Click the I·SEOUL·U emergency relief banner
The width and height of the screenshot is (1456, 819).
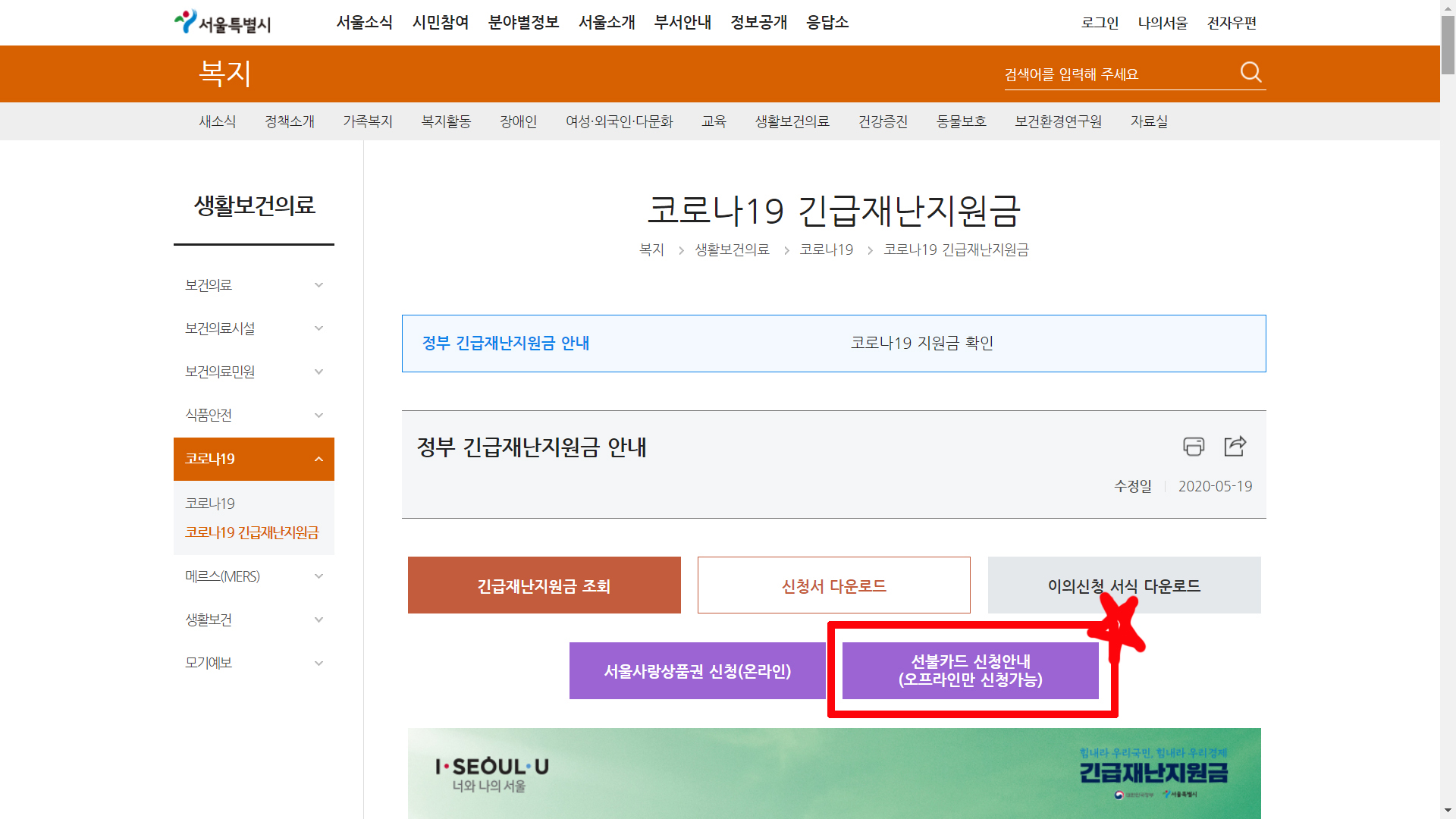click(833, 773)
